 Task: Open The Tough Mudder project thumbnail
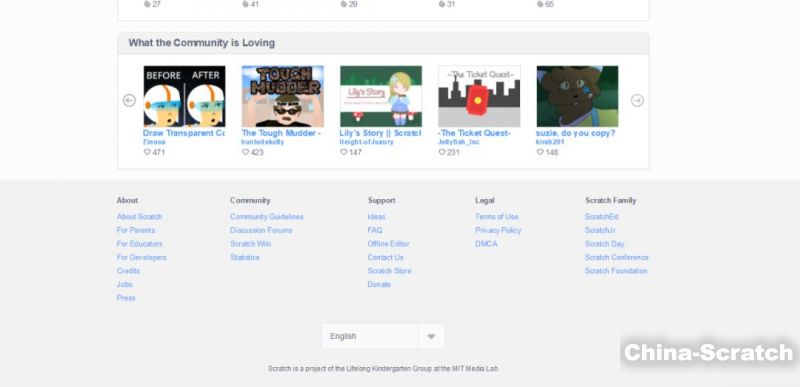283,96
